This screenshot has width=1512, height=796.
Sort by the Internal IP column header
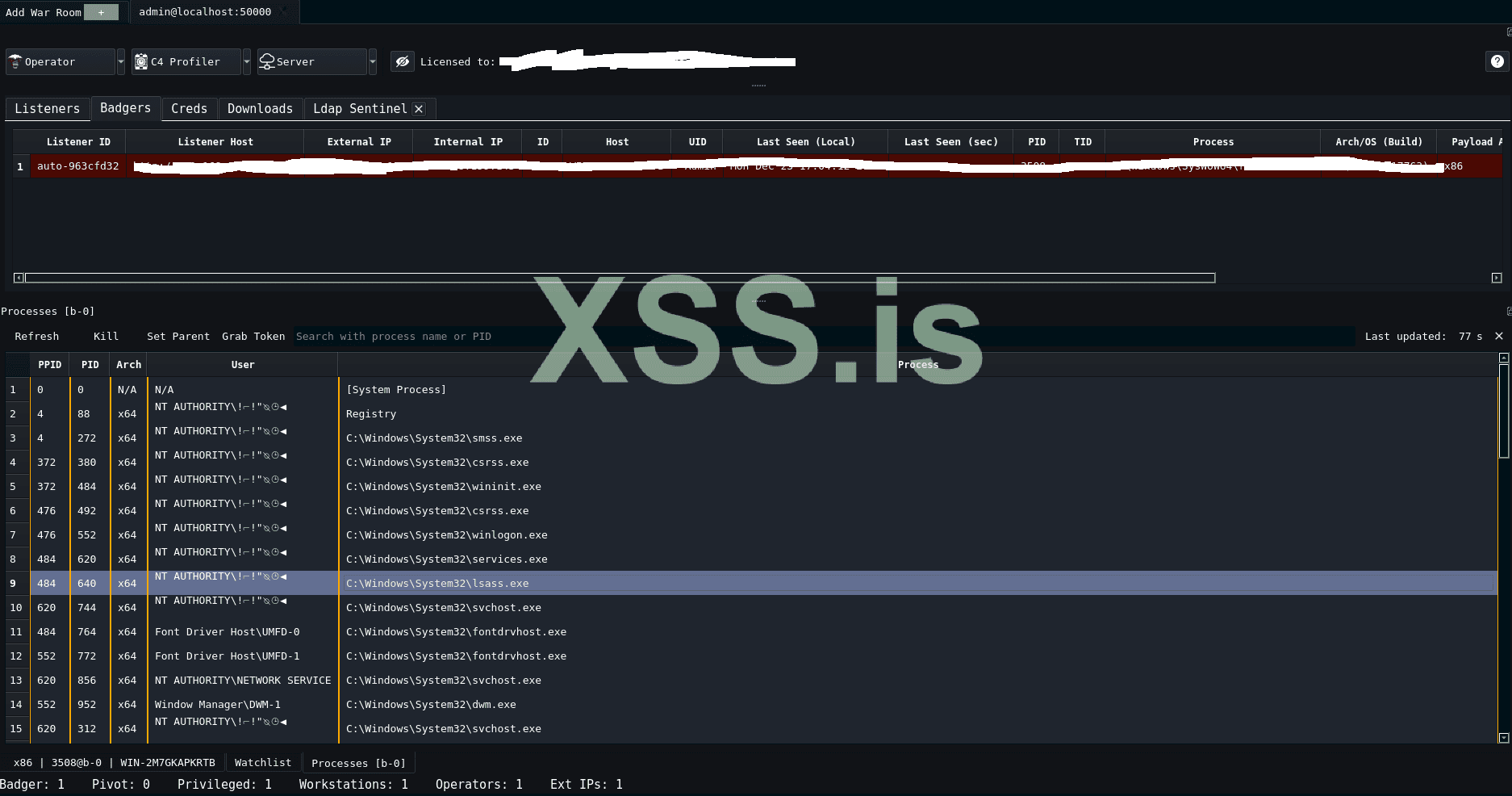468,141
